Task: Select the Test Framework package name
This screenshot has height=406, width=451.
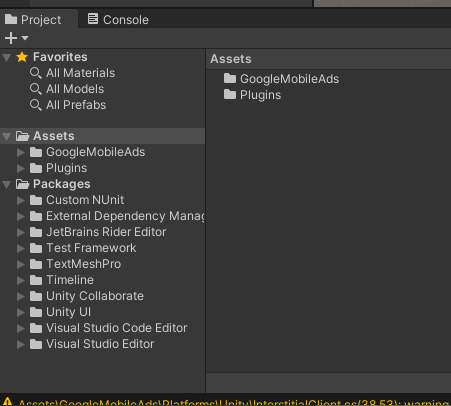Action: 91,248
